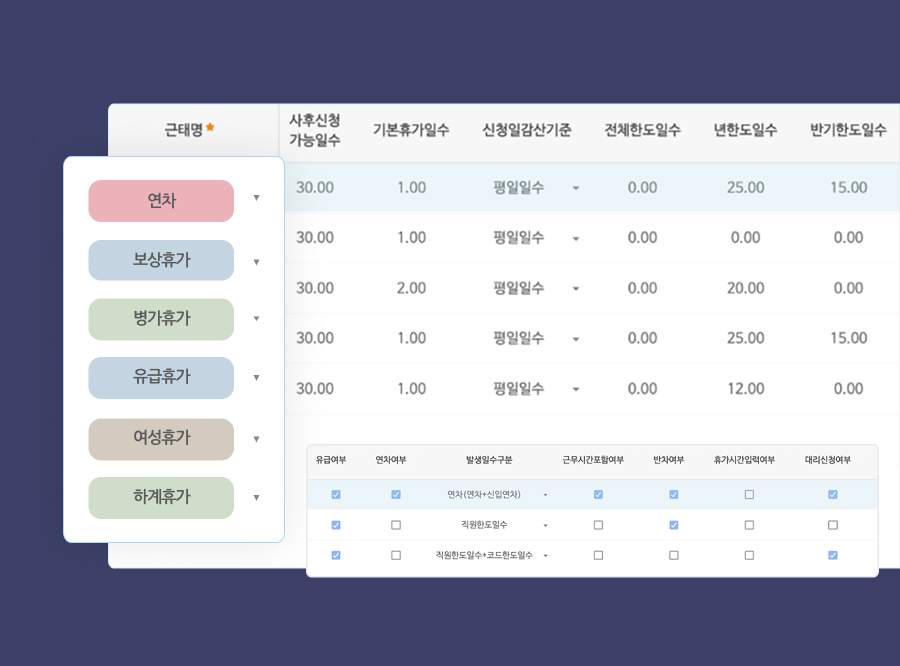Image resolution: width=900 pixels, height=666 pixels.
Task: Check 근무시간포함여부 in the third row
Action: [x=597, y=554]
